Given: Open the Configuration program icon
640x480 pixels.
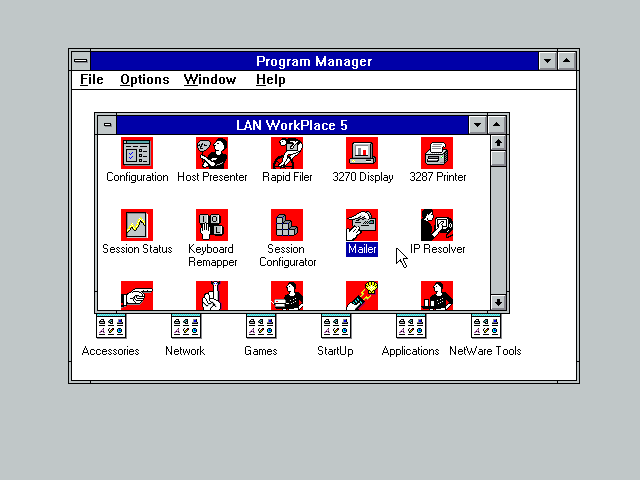Looking at the screenshot, I should (x=137, y=153).
